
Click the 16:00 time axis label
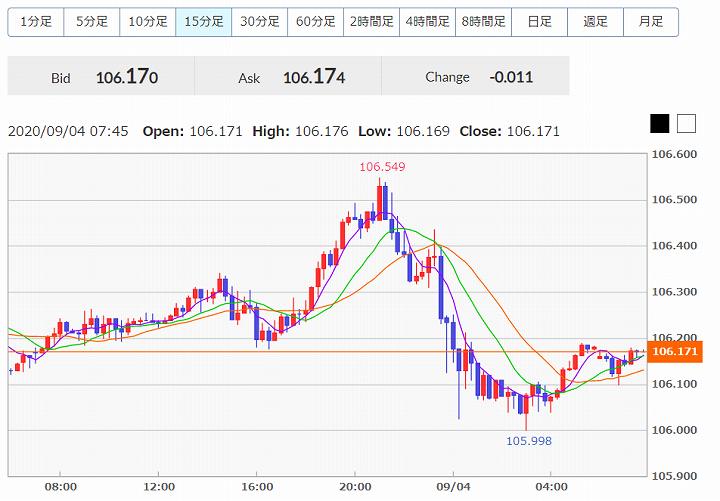click(x=257, y=487)
